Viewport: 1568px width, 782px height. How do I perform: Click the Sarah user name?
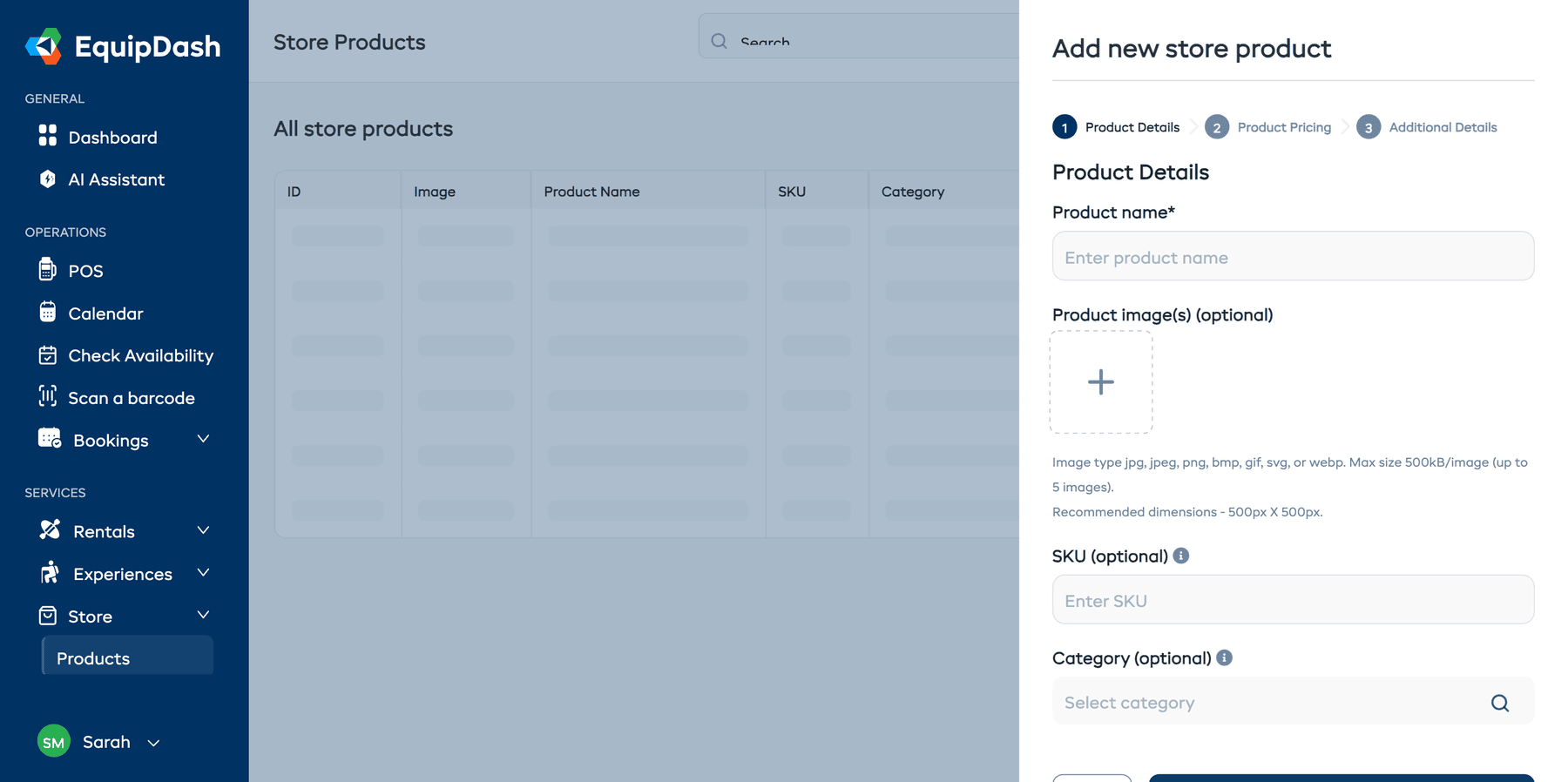[x=106, y=742]
